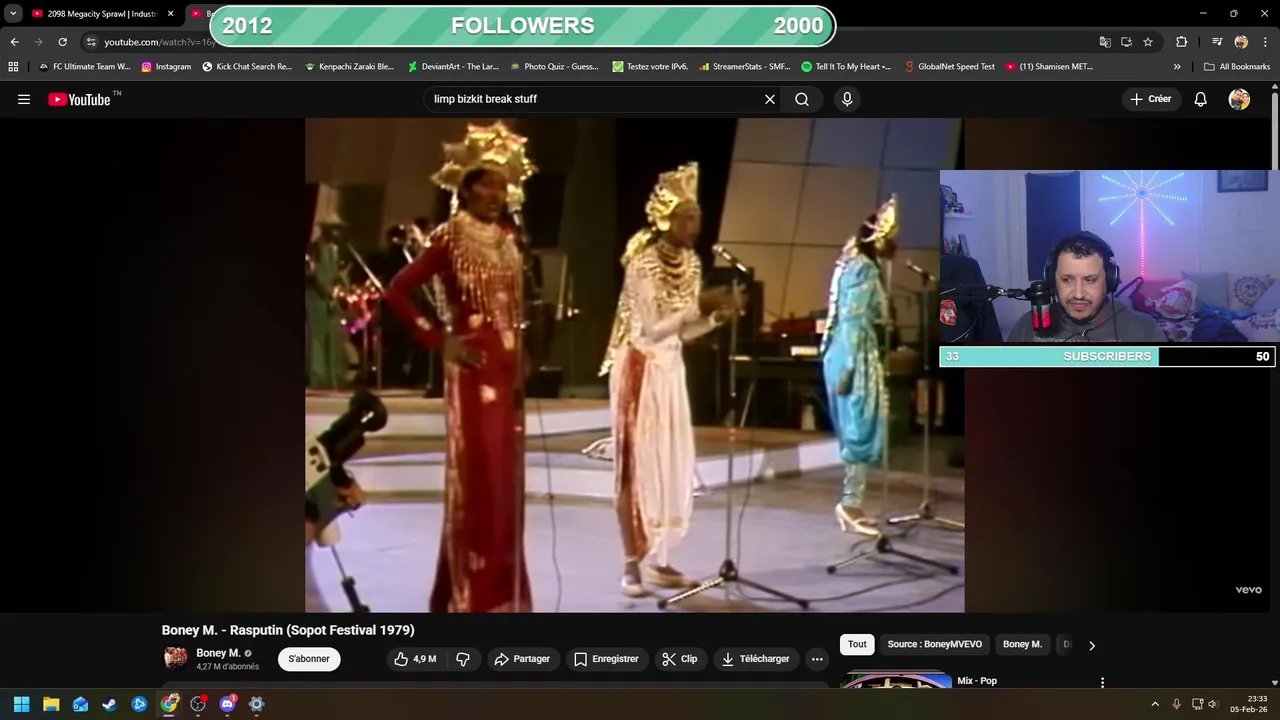This screenshot has width=1280, height=720.
Task: Run search with magnifier button
Action: [802, 99]
